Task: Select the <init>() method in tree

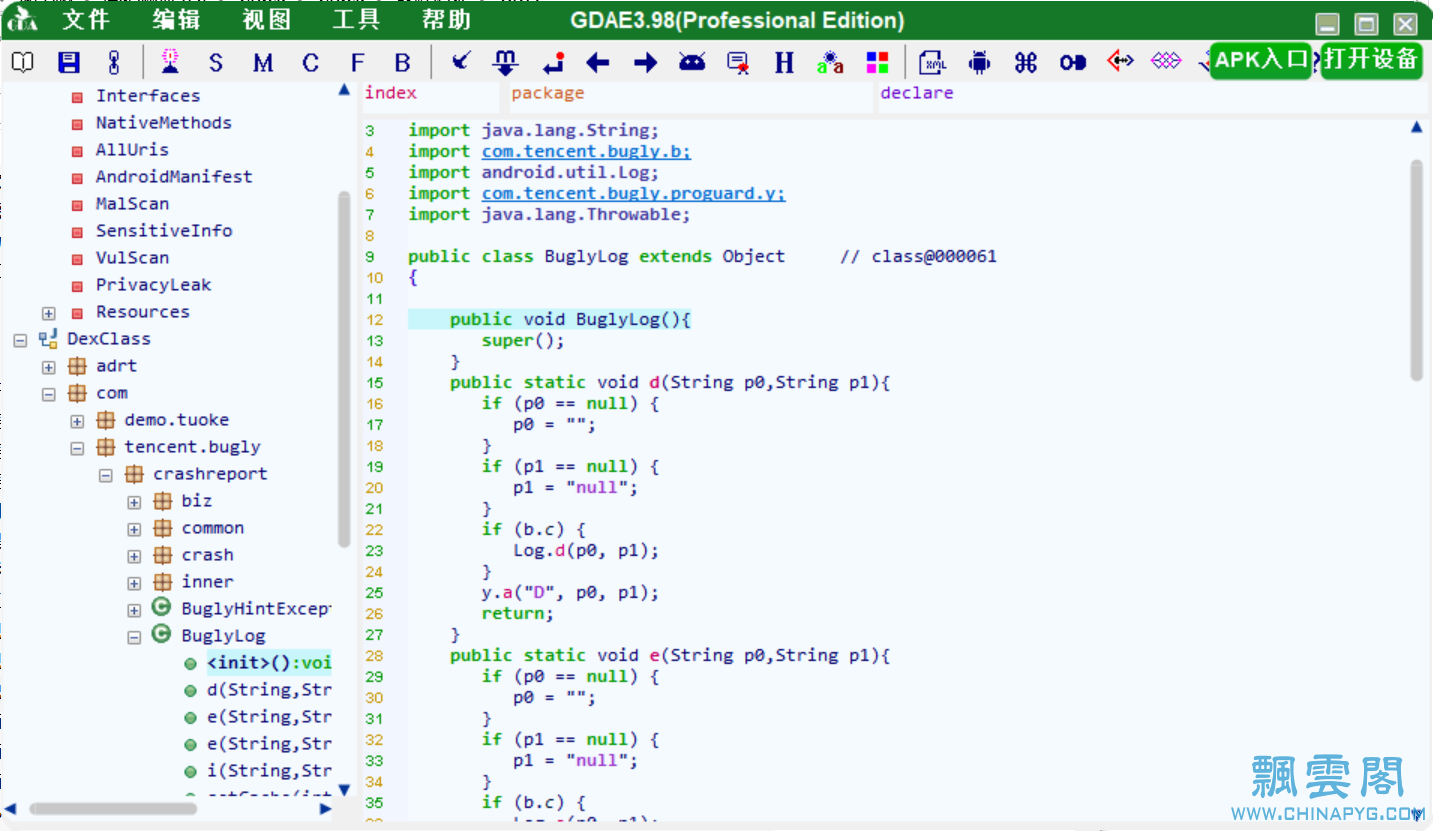Action: 269,663
